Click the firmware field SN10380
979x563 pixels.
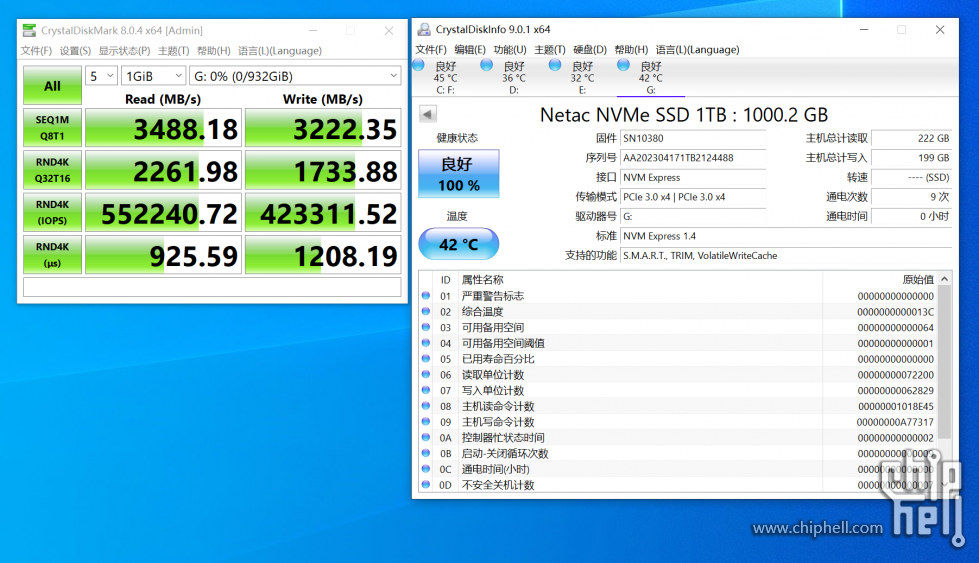pyautogui.click(x=693, y=138)
